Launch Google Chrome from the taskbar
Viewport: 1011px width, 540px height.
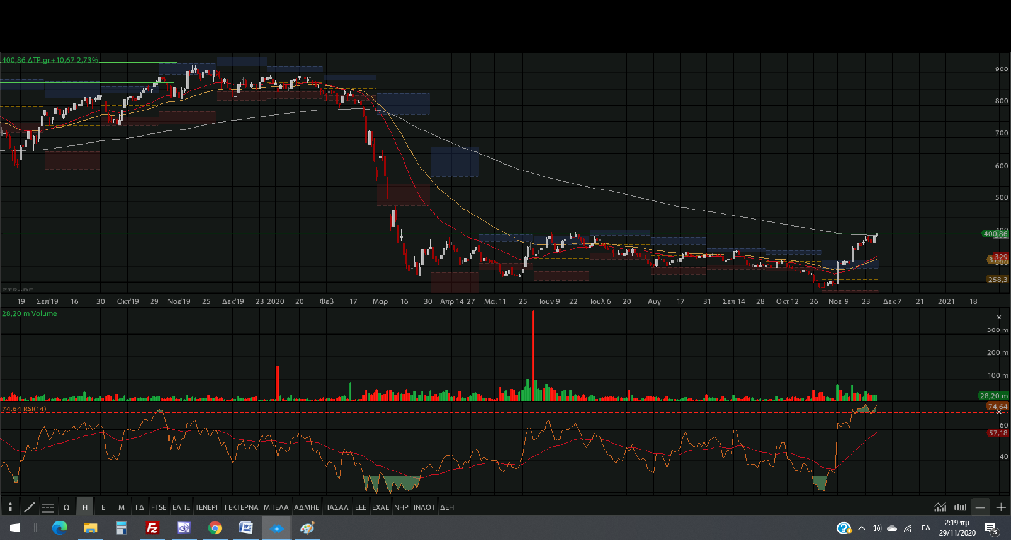pyautogui.click(x=214, y=528)
